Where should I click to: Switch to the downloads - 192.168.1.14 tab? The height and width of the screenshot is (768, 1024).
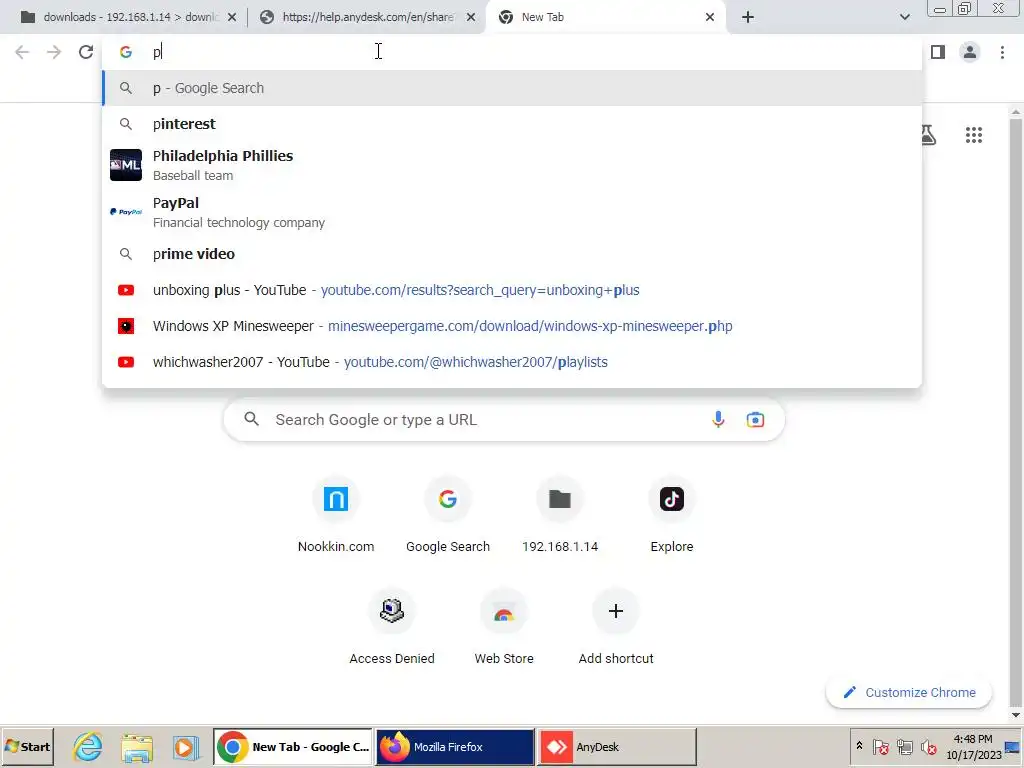pos(129,17)
